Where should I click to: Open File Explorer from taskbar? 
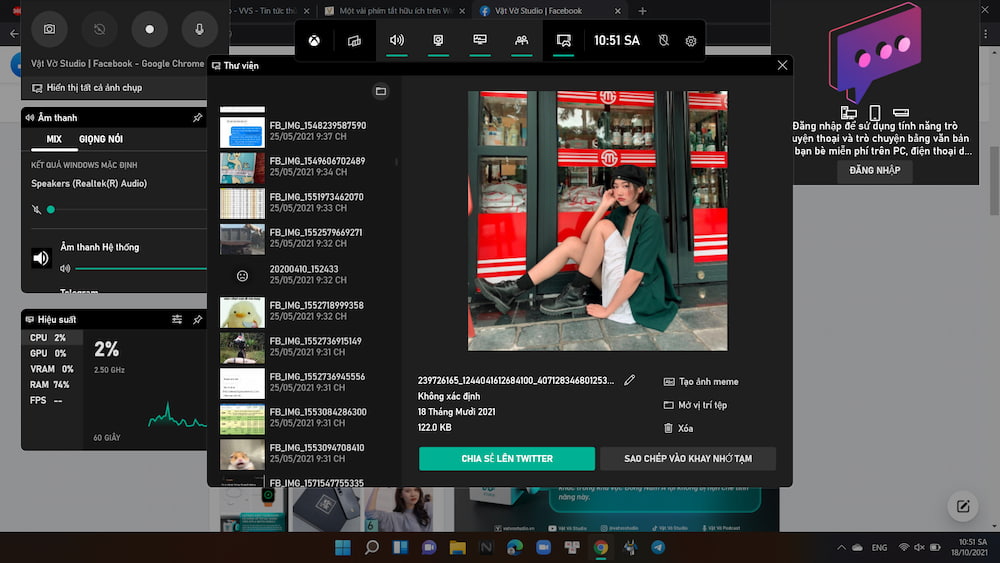457,548
